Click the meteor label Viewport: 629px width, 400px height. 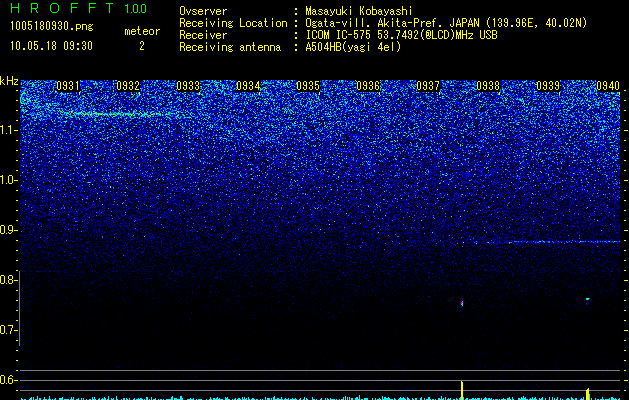142,31
